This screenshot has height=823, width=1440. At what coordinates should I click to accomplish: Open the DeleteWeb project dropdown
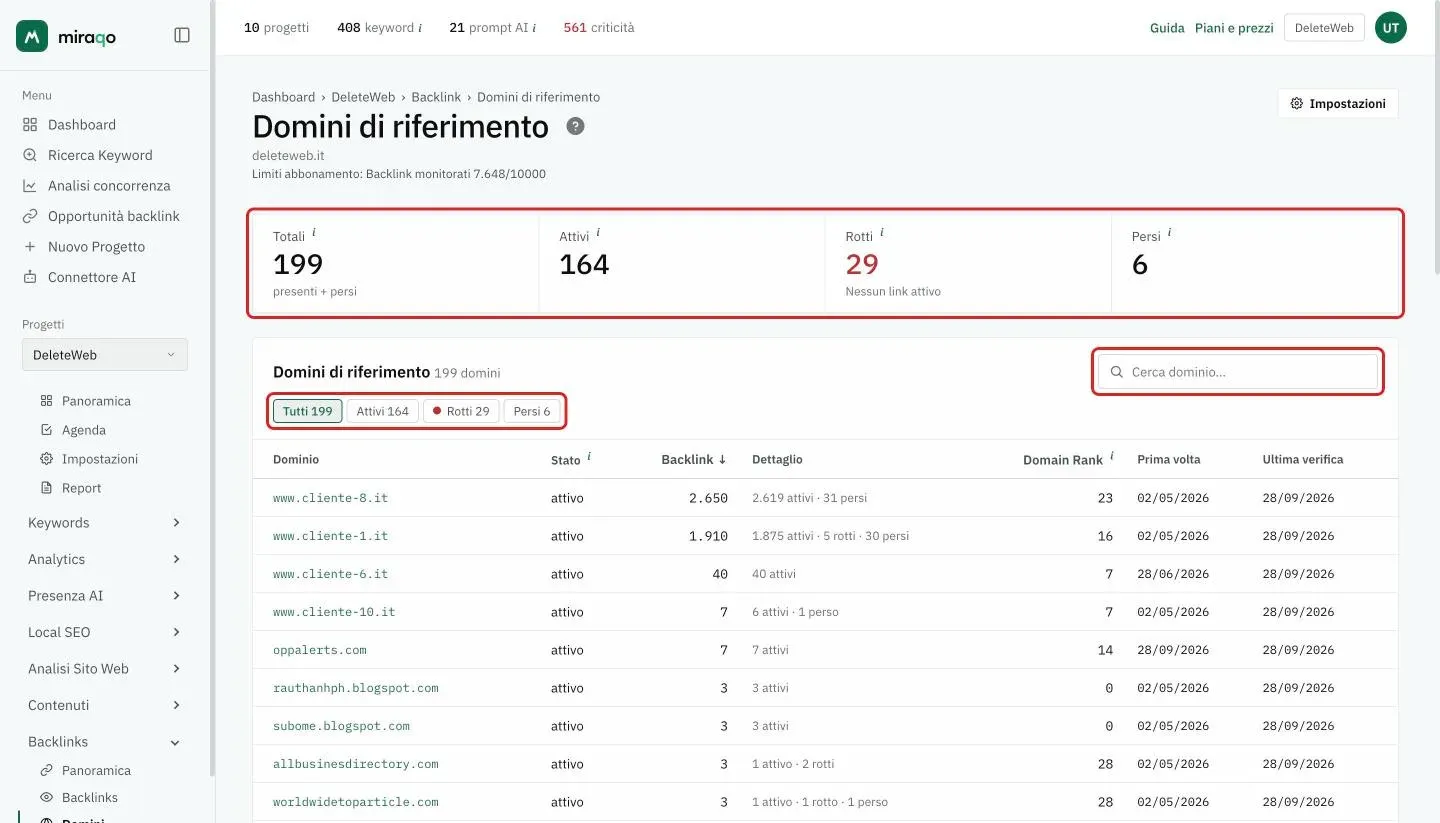pyautogui.click(x=105, y=355)
